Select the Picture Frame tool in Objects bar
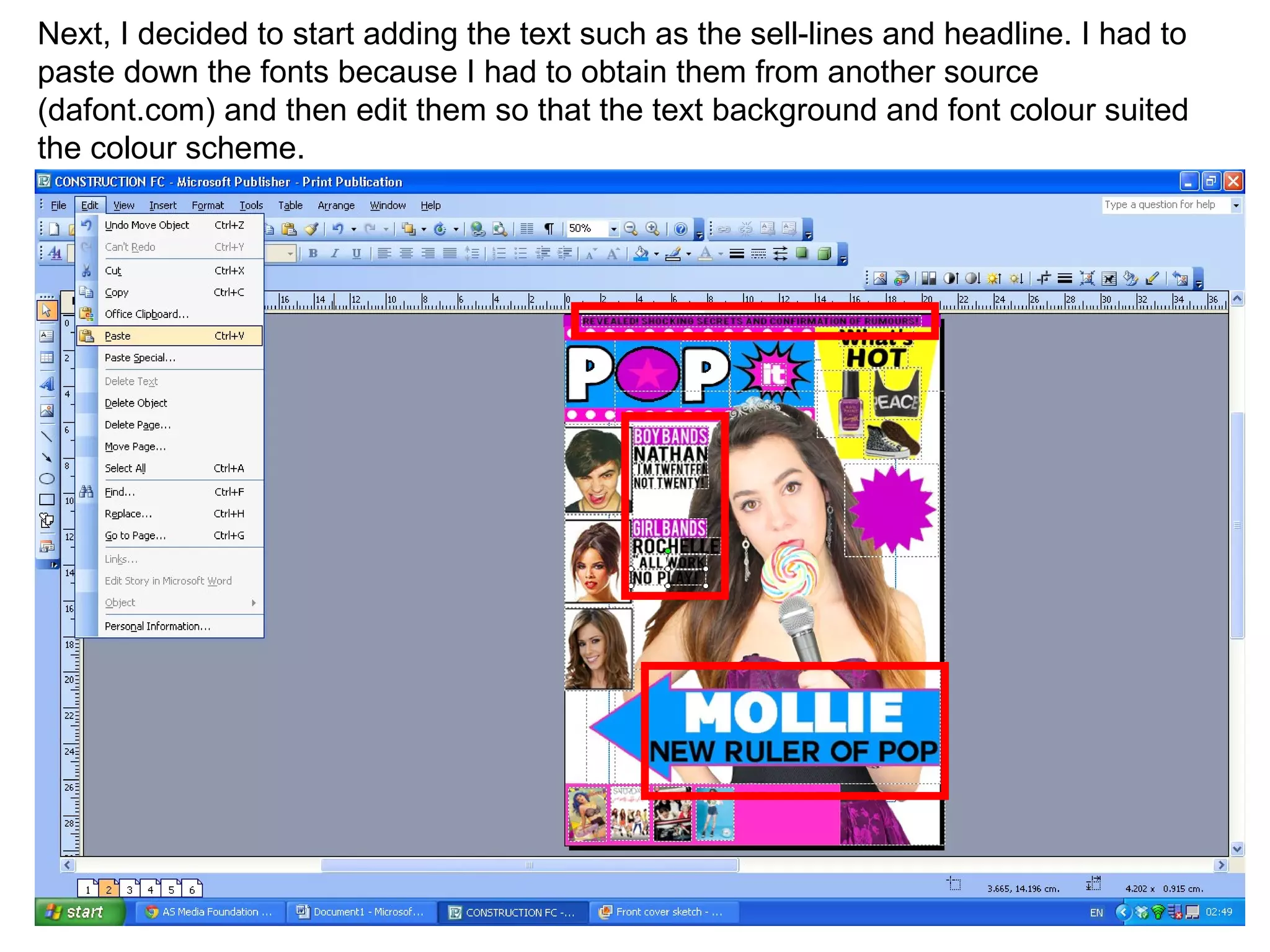This screenshot has width=1270, height=952. (47, 410)
